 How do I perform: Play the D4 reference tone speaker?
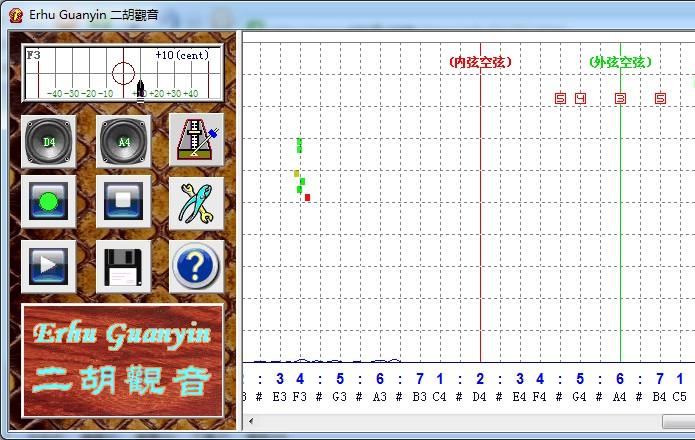[x=49, y=141]
